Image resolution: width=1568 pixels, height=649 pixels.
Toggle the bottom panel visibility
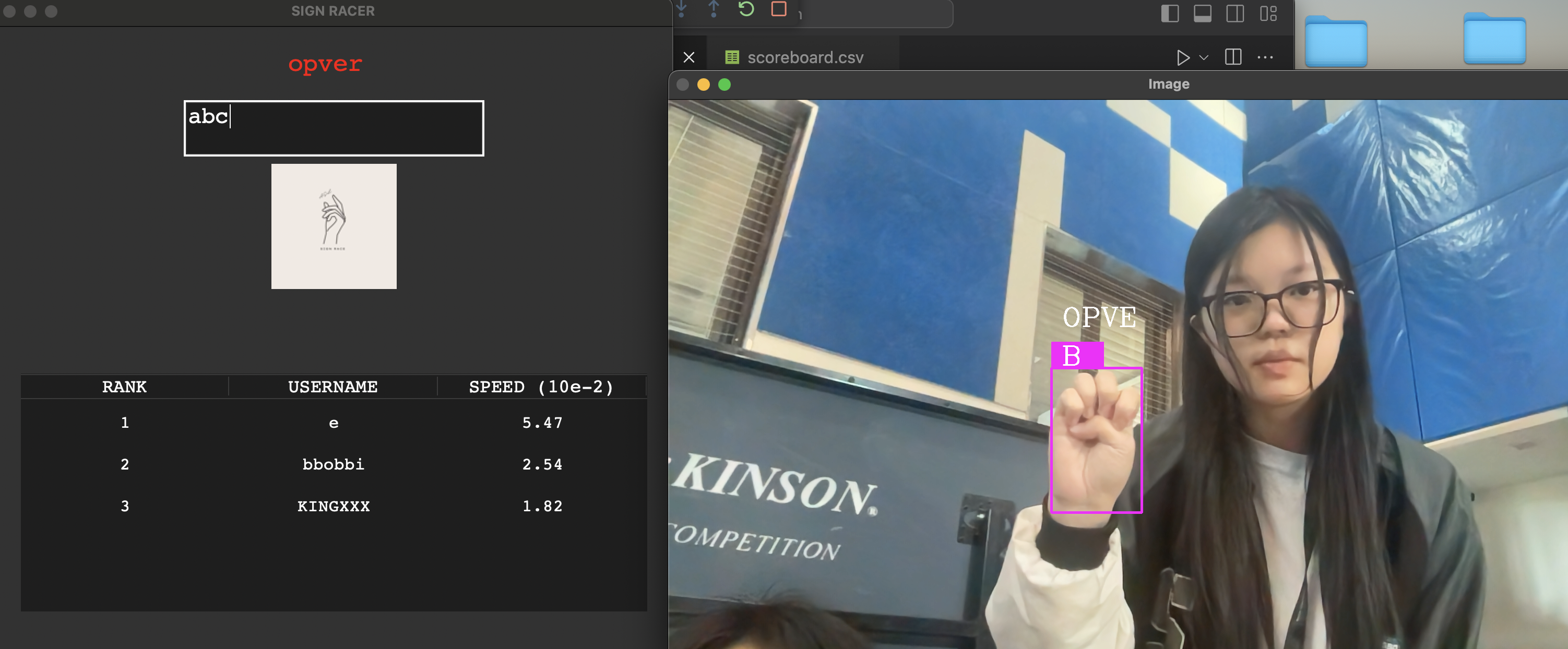(x=1202, y=14)
